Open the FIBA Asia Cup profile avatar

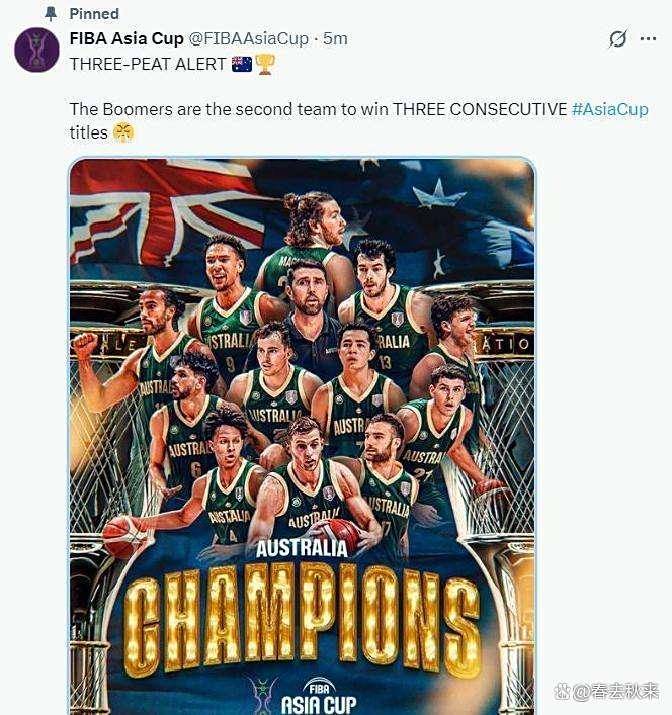(x=37, y=50)
